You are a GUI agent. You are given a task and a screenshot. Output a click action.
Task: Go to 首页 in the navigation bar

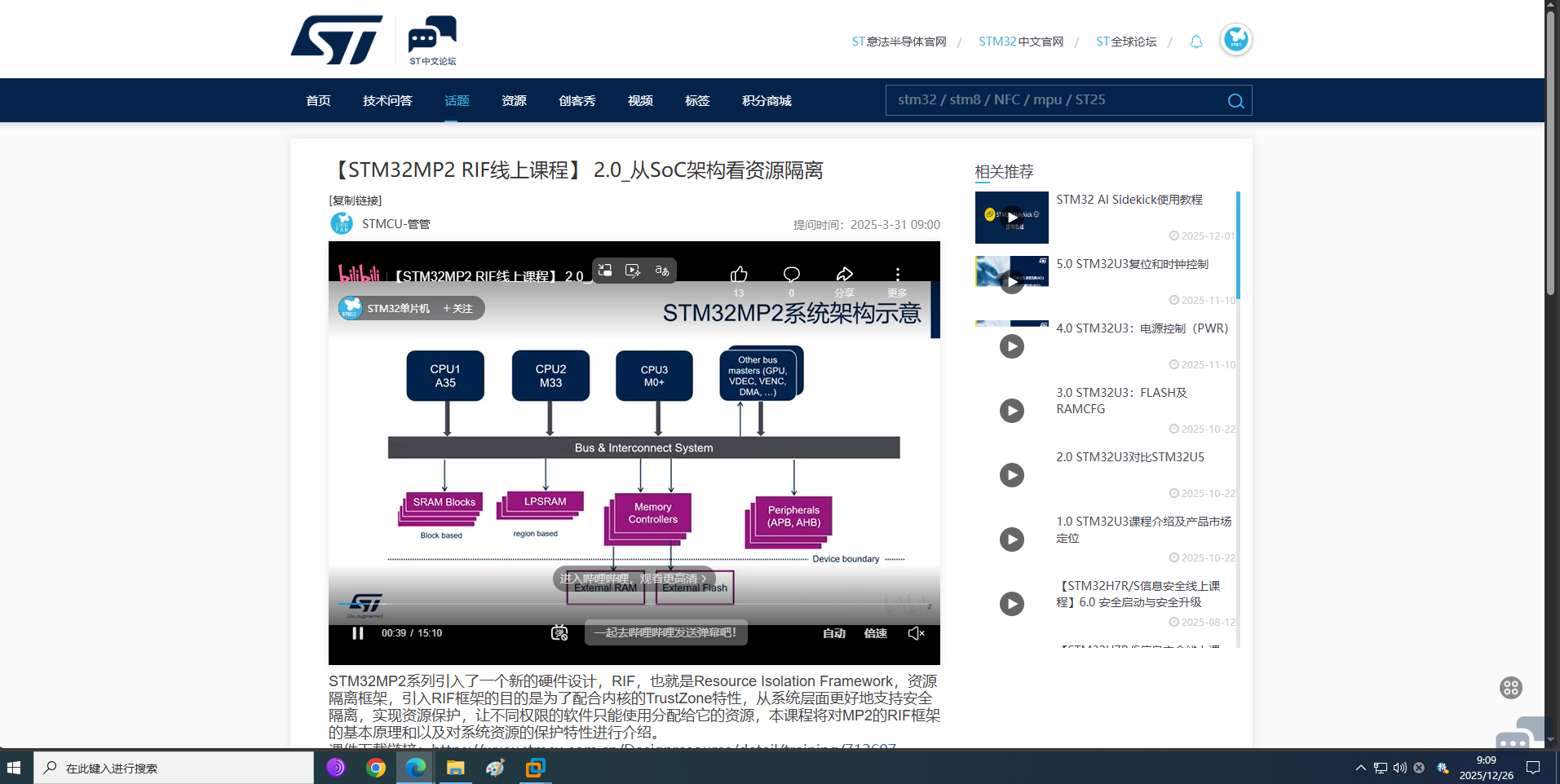[318, 101]
